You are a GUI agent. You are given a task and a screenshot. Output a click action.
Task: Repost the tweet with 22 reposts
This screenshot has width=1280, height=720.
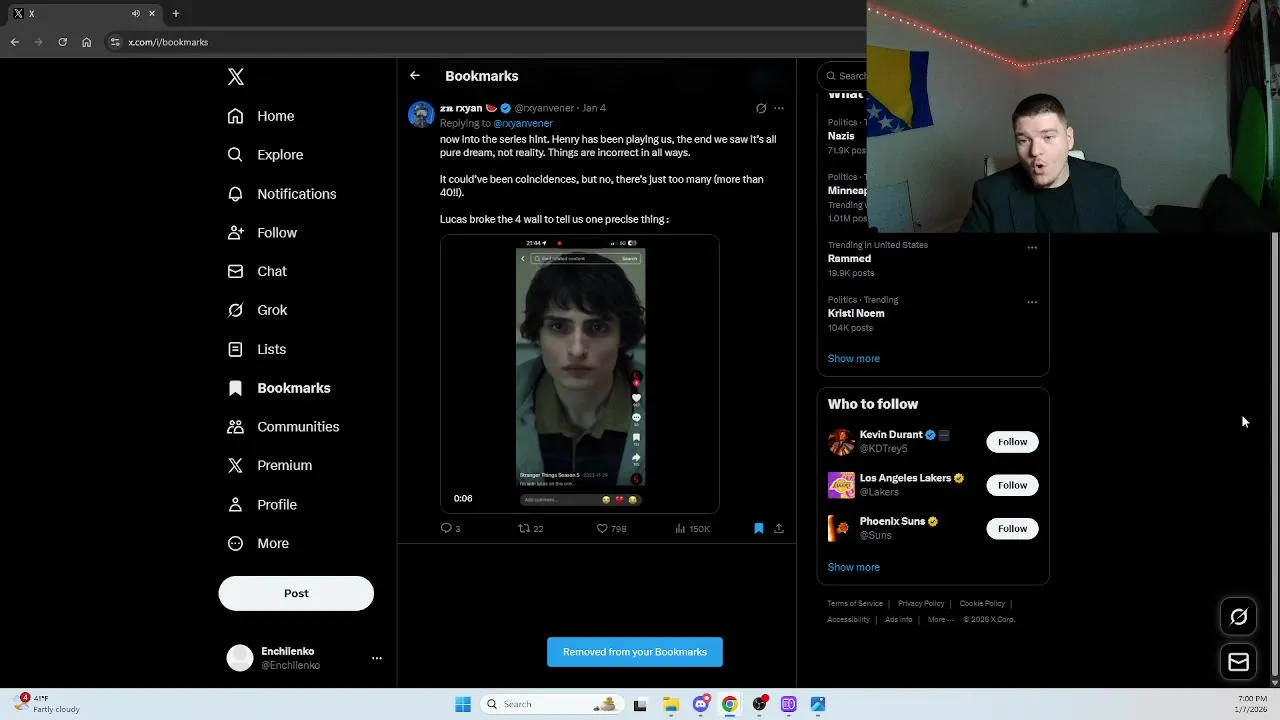(530, 528)
